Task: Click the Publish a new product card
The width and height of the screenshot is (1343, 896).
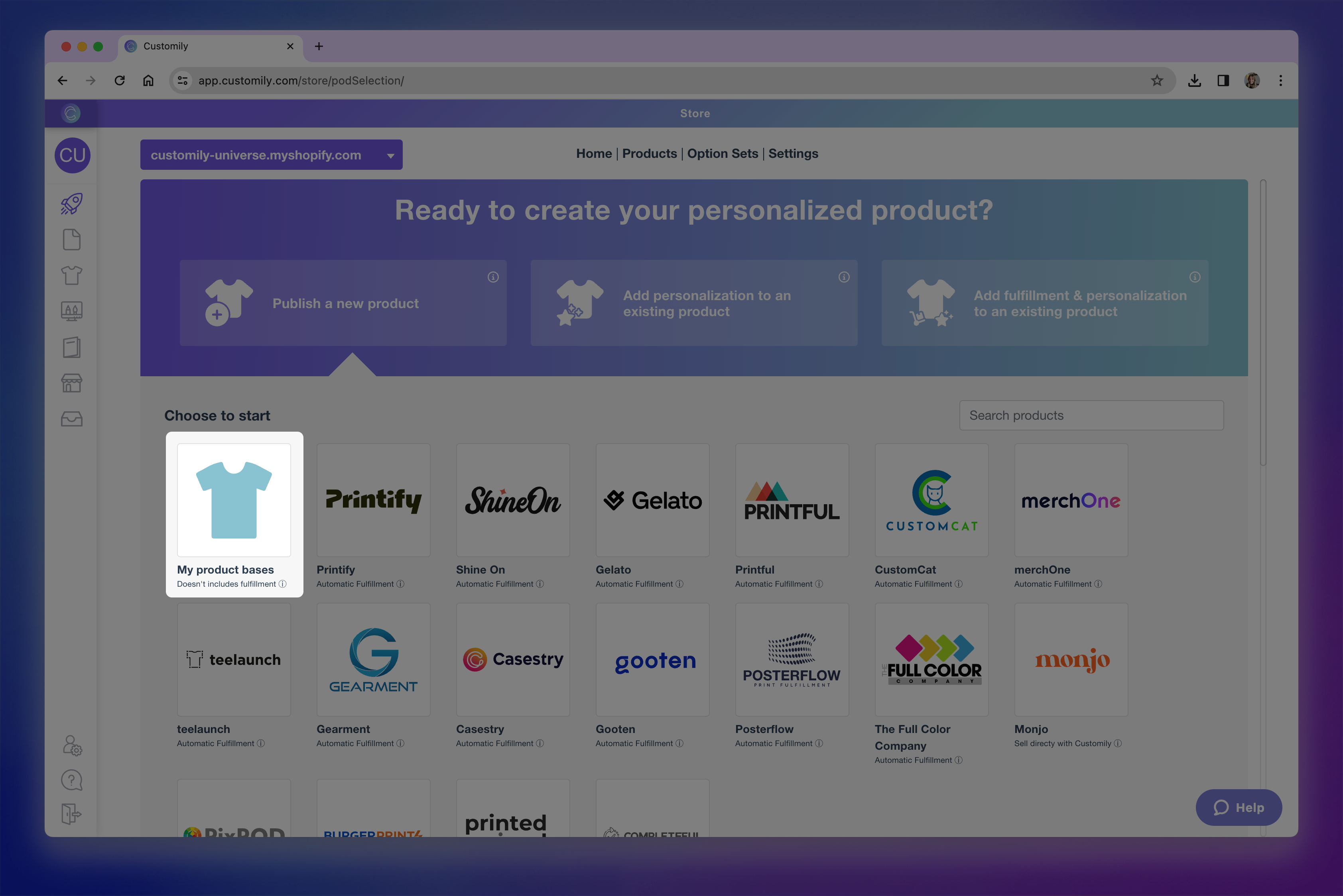Action: click(344, 303)
